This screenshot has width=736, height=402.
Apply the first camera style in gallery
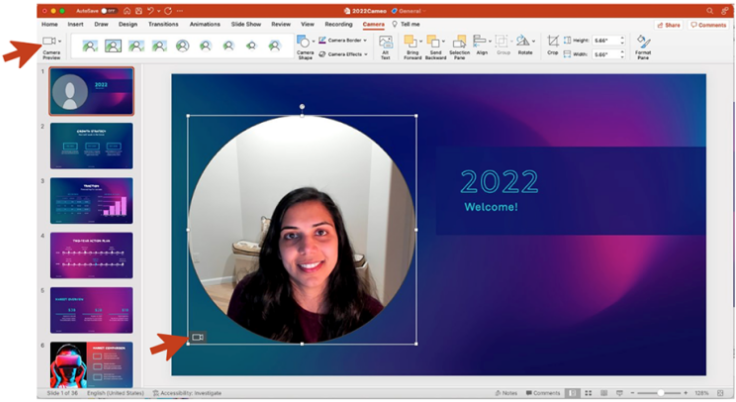[90, 46]
